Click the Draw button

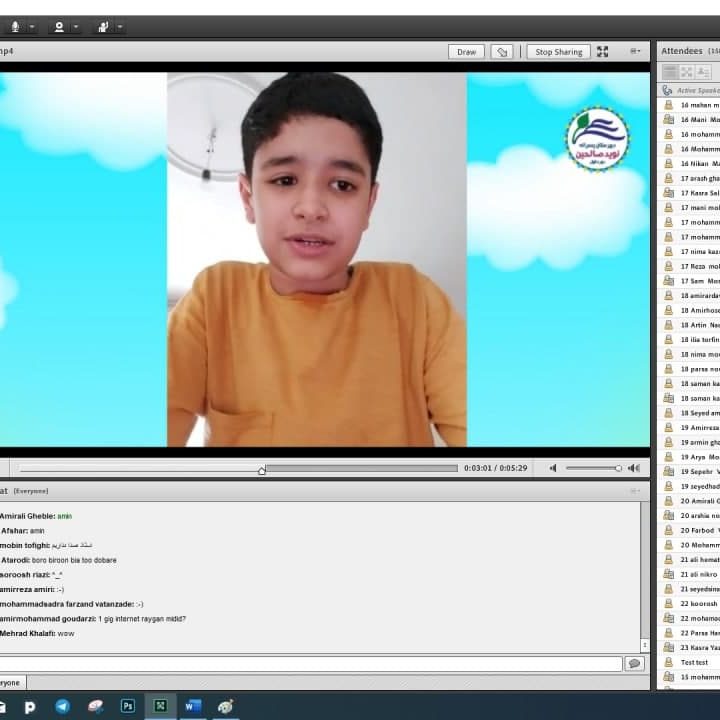point(466,52)
